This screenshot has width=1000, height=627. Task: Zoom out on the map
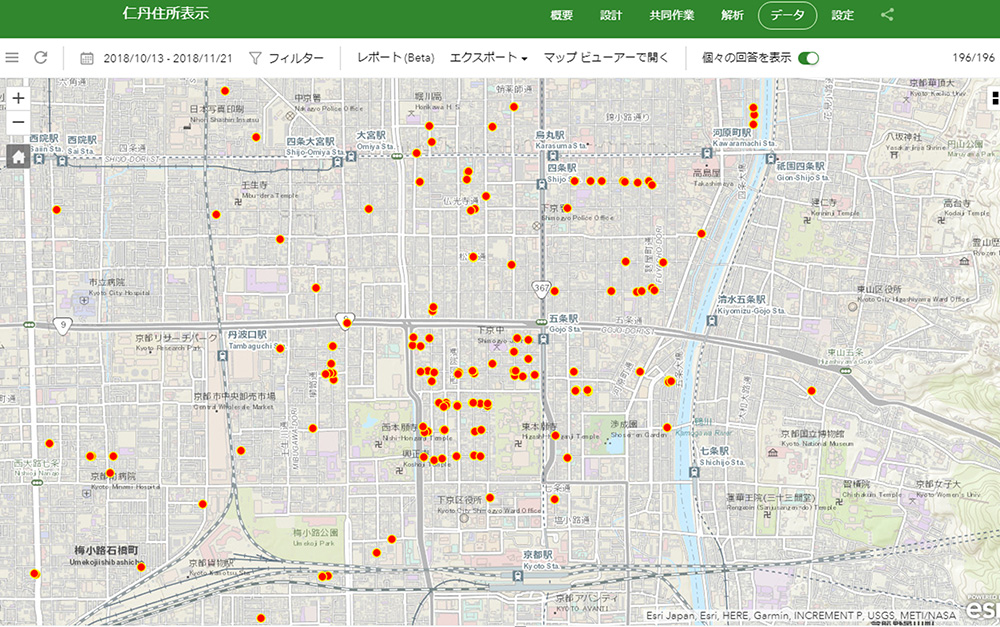(18, 122)
